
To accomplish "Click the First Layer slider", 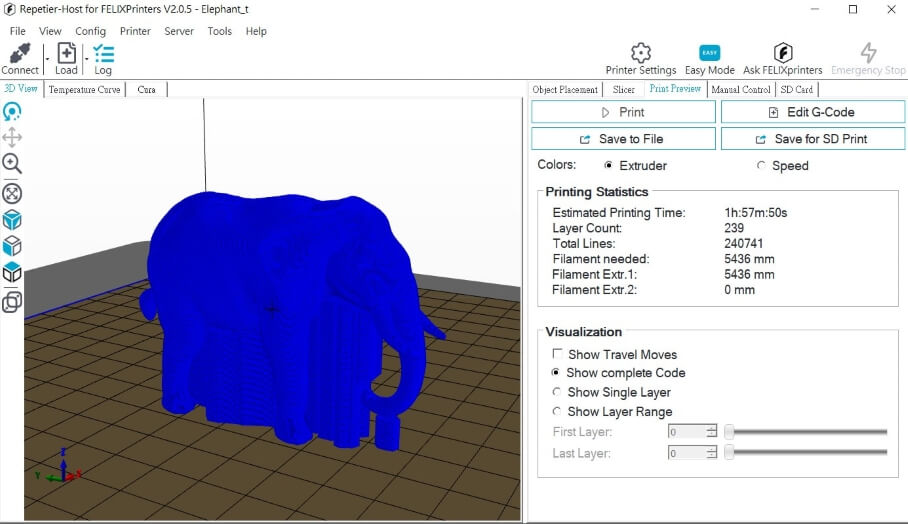I will (x=806, y=431).
